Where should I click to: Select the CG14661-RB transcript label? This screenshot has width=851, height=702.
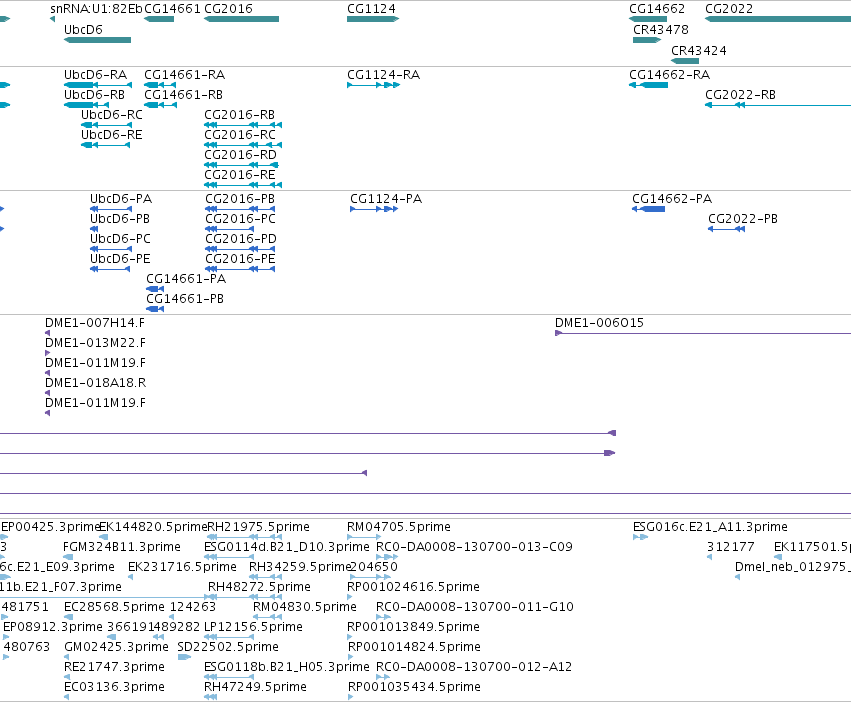click(x=183, y=94)
